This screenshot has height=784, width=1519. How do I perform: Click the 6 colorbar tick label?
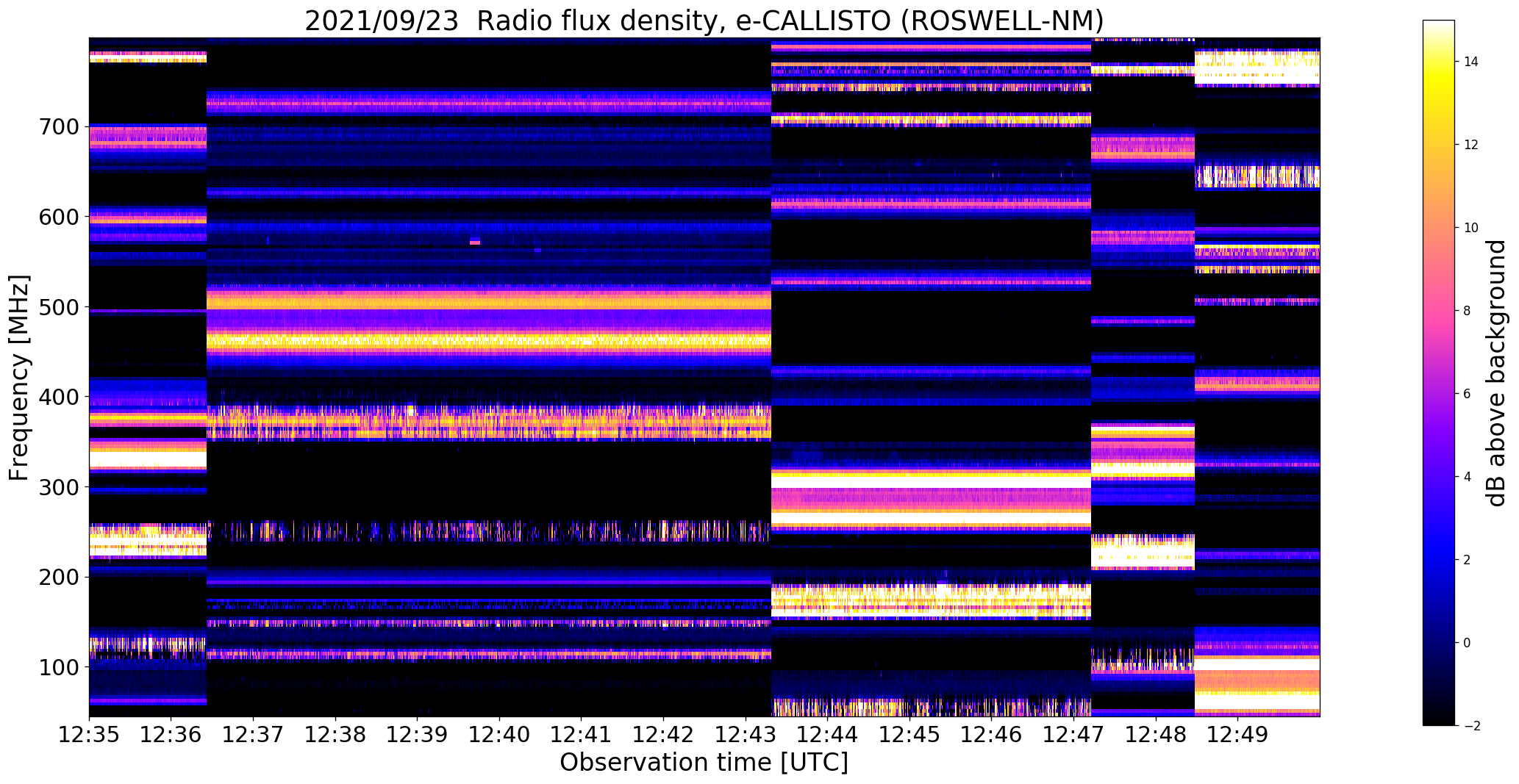tap(1467, 394)
